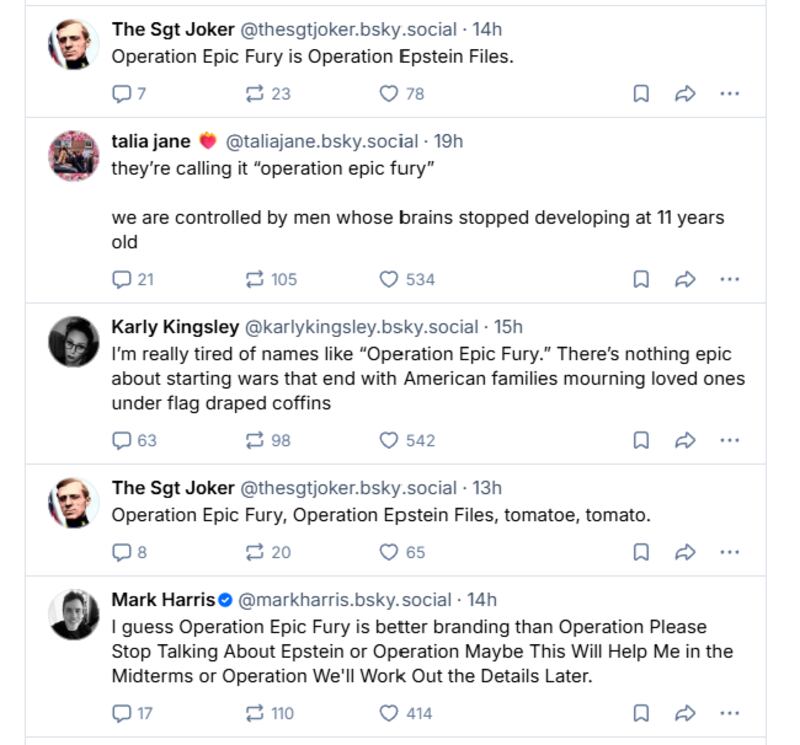The image size is (800, 745).
Task: Repost talia jane's "operation epic fury" post
Action: (252, 280)
